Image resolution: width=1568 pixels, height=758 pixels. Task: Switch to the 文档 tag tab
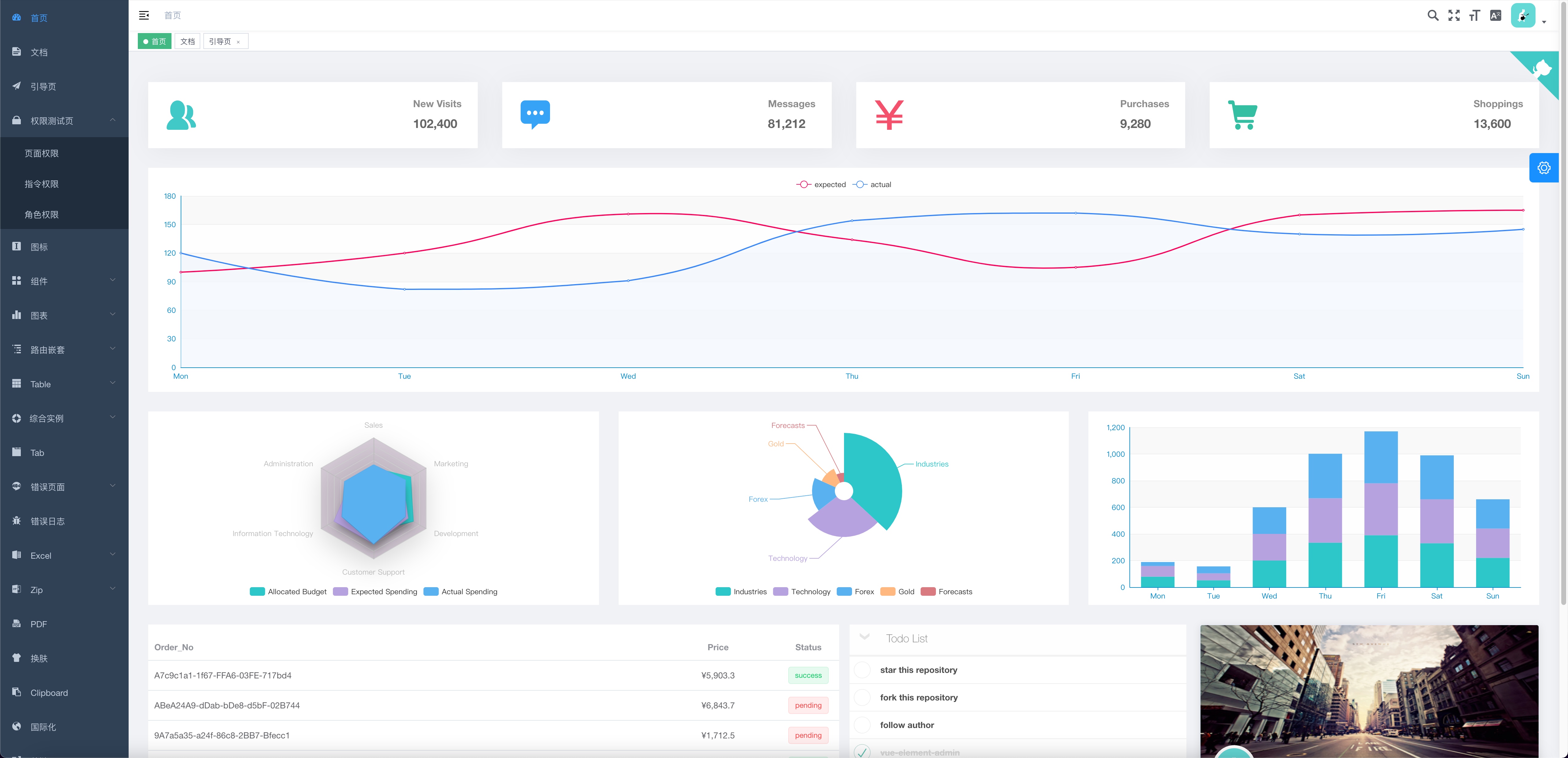[x=187, y=41]
